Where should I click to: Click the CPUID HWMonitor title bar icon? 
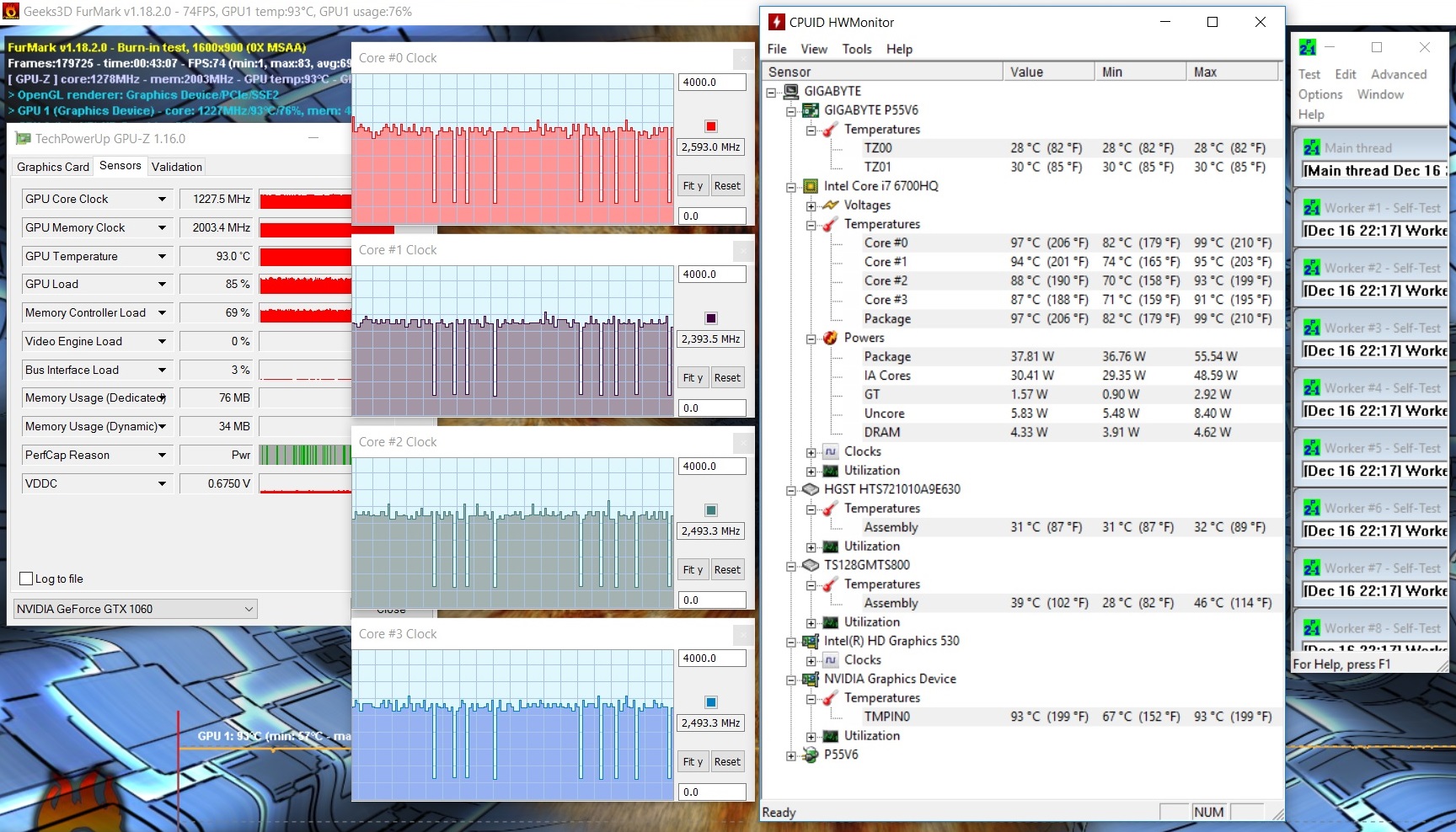click(x=776, y=22)
